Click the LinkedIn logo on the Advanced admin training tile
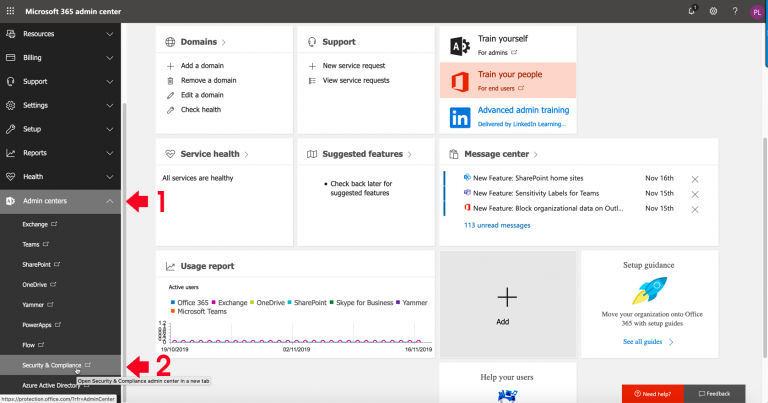Screen dimensions: 768x403 click(460, 118)
